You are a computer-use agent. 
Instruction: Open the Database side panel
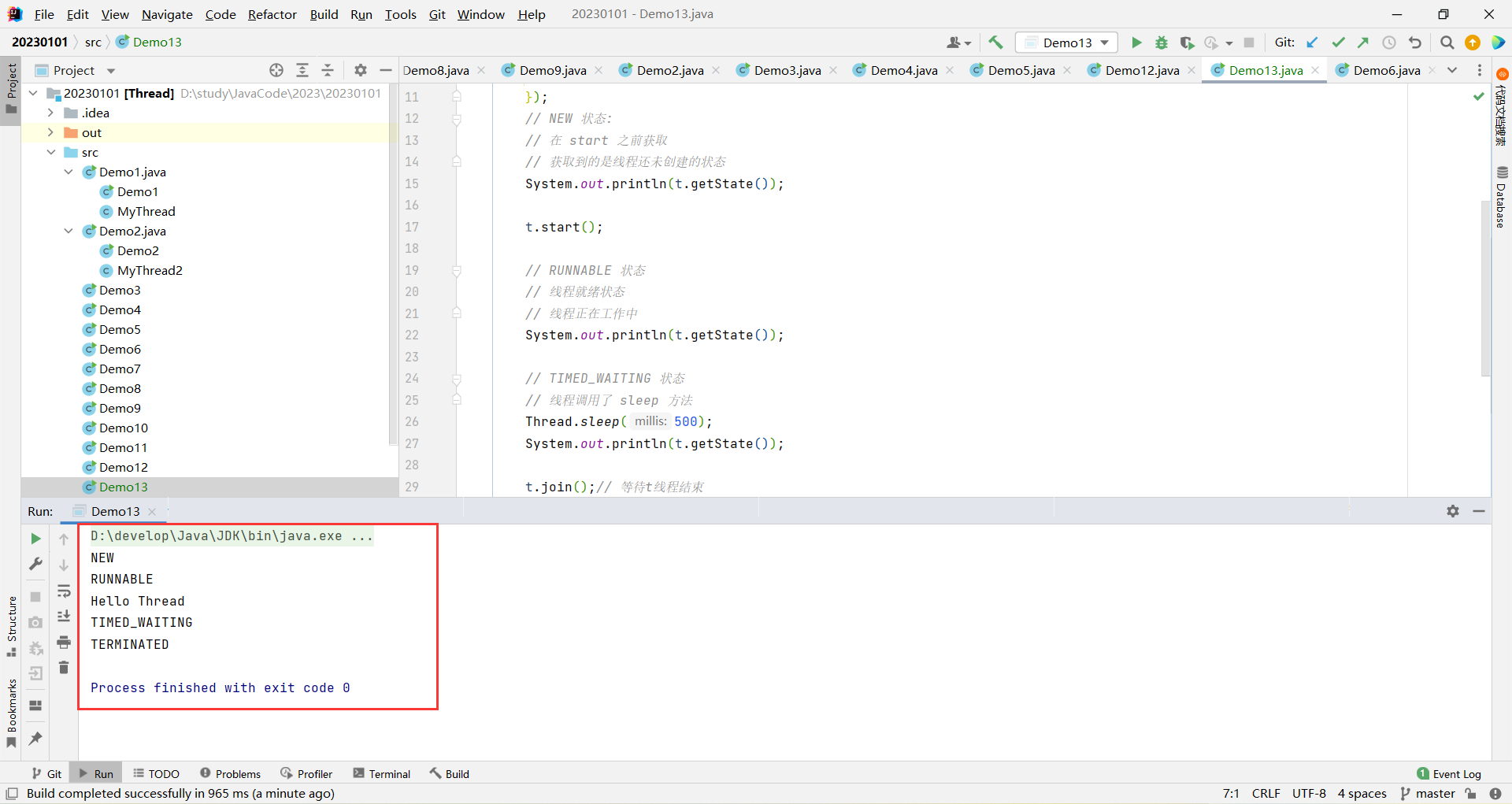[x=1502, y=197]
